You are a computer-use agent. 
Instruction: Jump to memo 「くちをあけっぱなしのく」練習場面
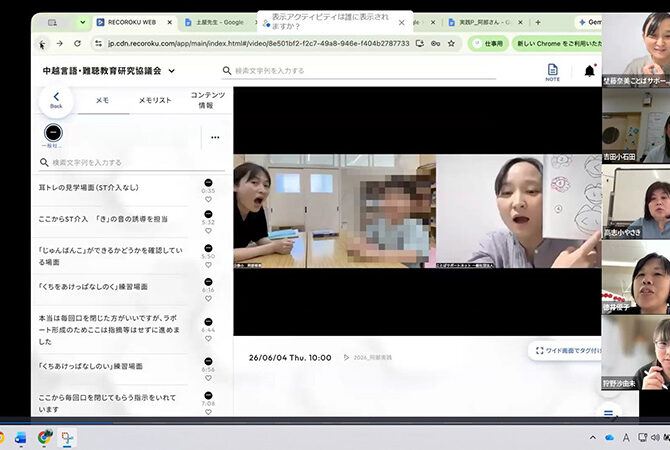coord(93,287)
